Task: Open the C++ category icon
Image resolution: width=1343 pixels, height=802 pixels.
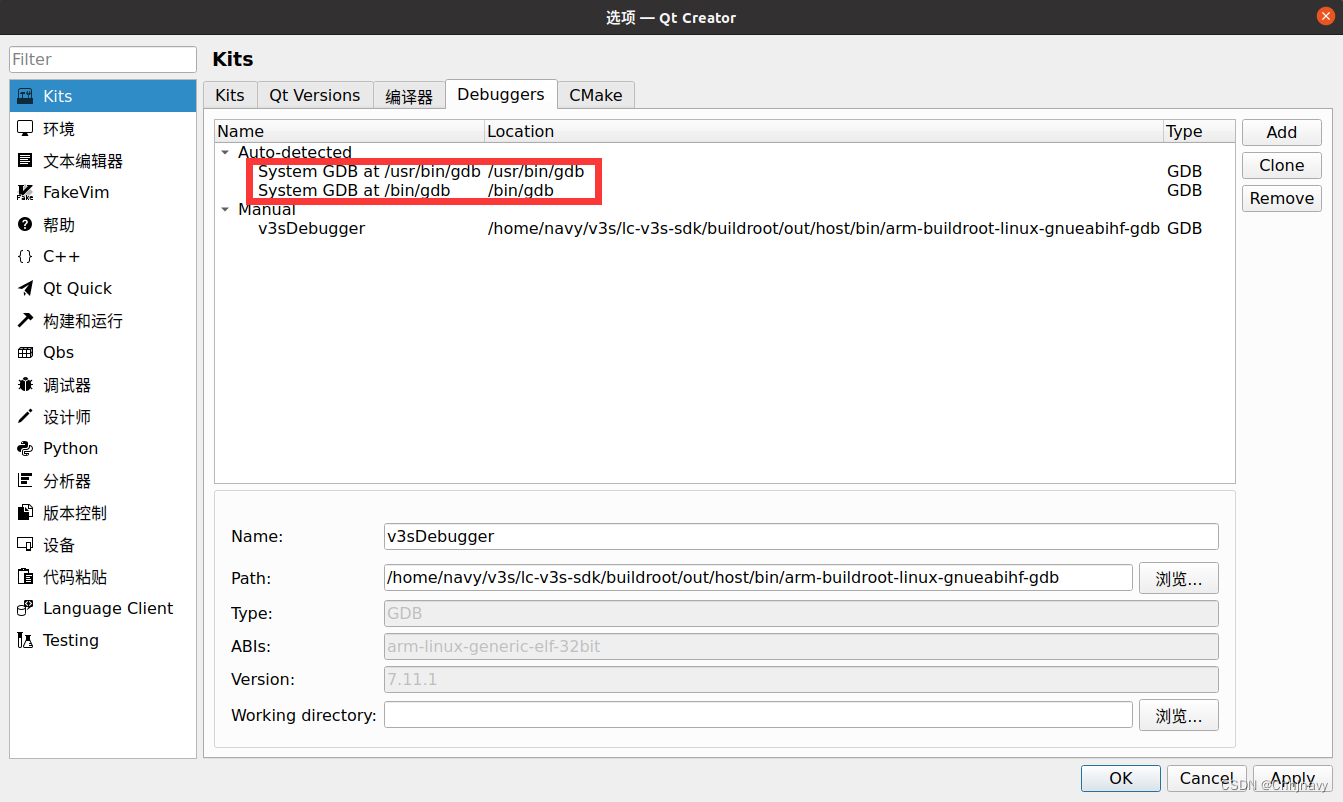Action: (26, 256)
